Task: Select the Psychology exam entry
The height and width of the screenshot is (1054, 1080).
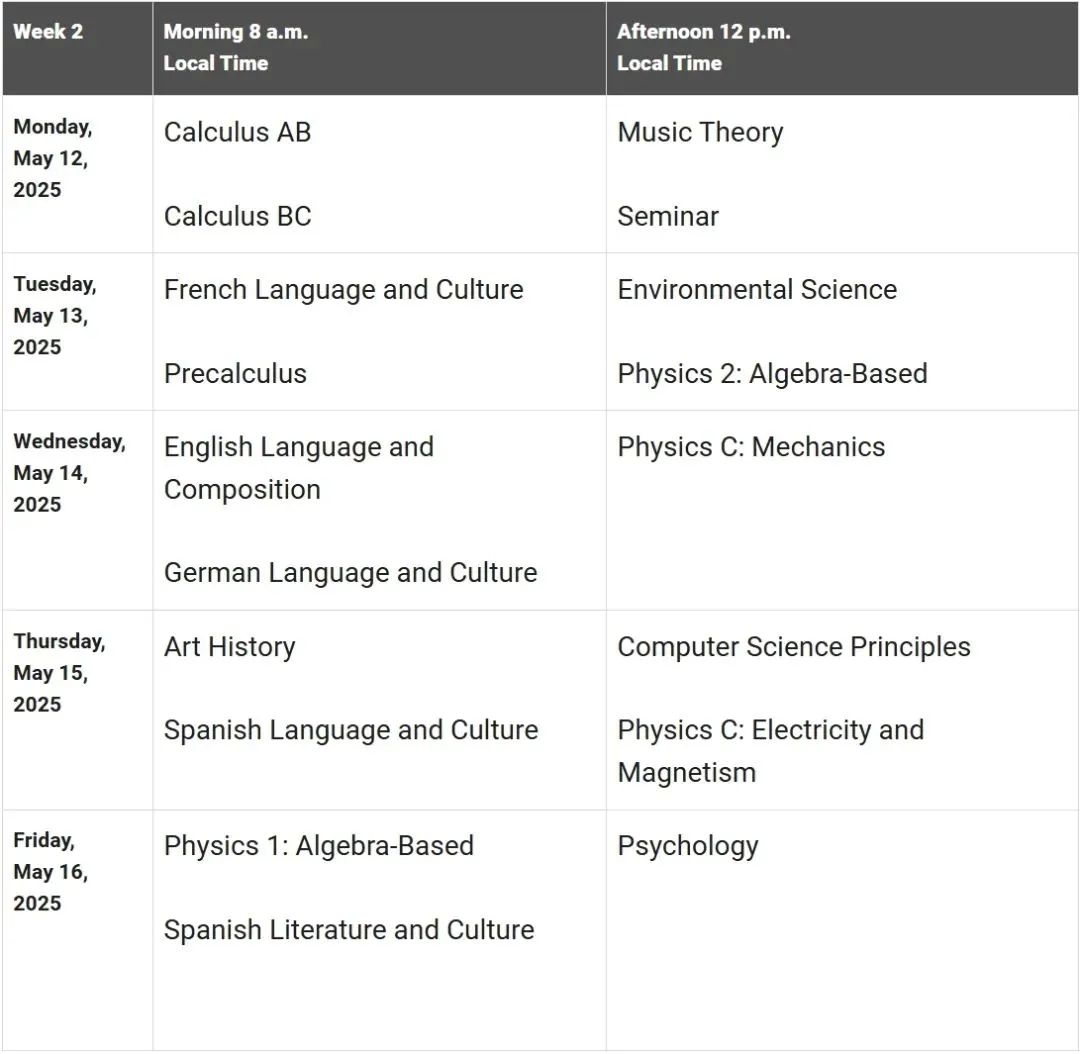Action: click(688, 846)
